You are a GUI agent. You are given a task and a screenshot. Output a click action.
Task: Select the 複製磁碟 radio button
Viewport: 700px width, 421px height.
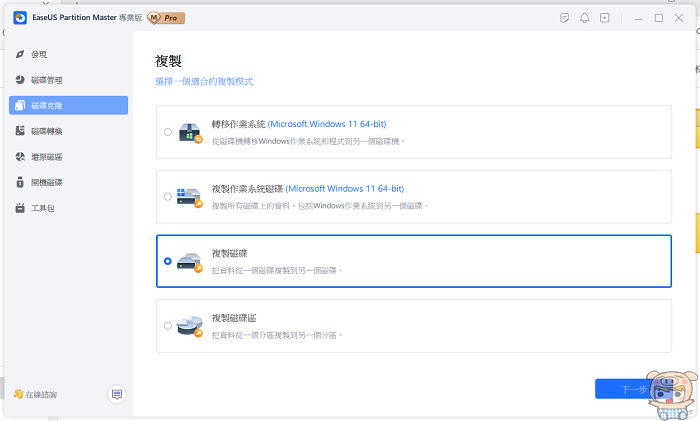(x=167, y=261)
